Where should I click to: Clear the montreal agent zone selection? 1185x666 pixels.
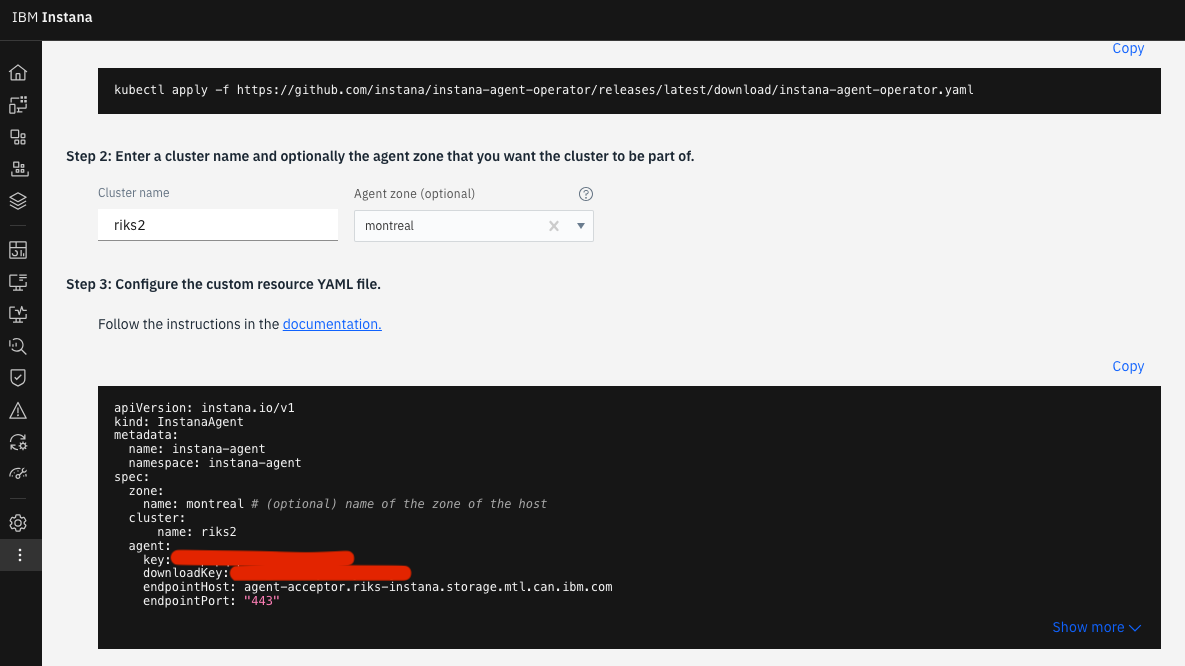554,226
